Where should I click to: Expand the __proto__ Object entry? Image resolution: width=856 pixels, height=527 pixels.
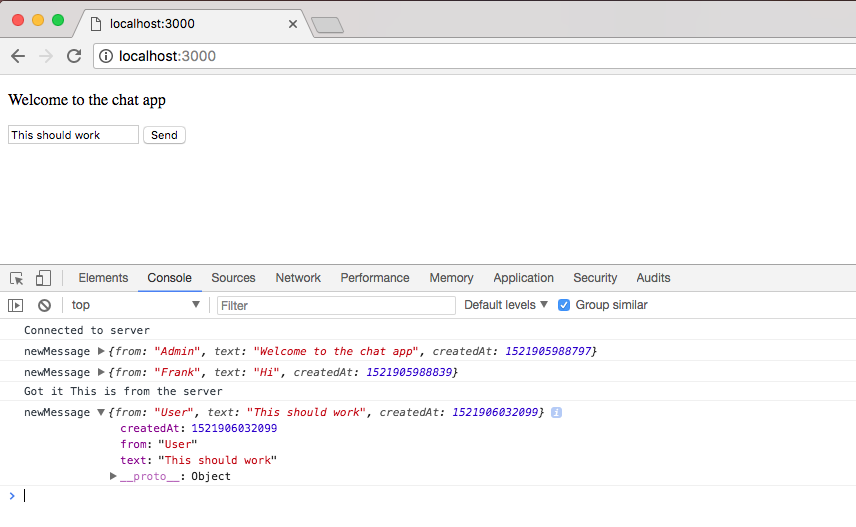[114, 476]
